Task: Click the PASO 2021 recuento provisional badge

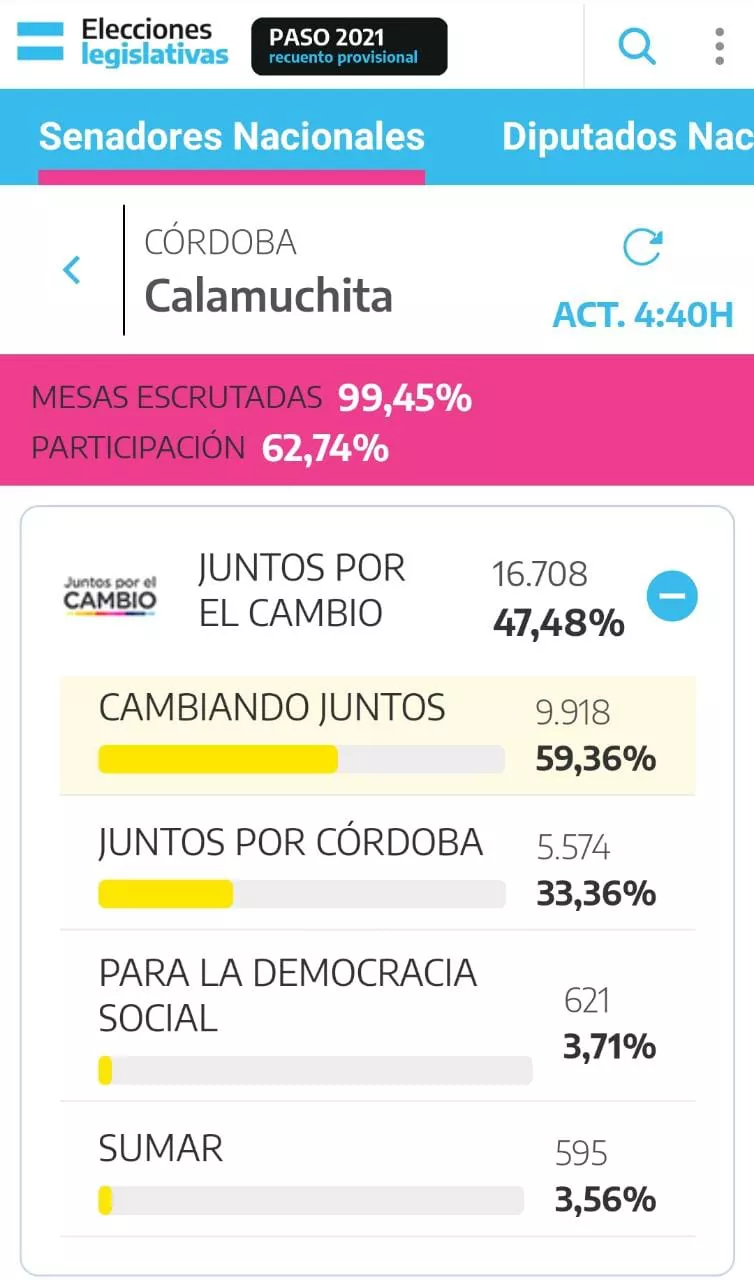Action: [349, 46]
